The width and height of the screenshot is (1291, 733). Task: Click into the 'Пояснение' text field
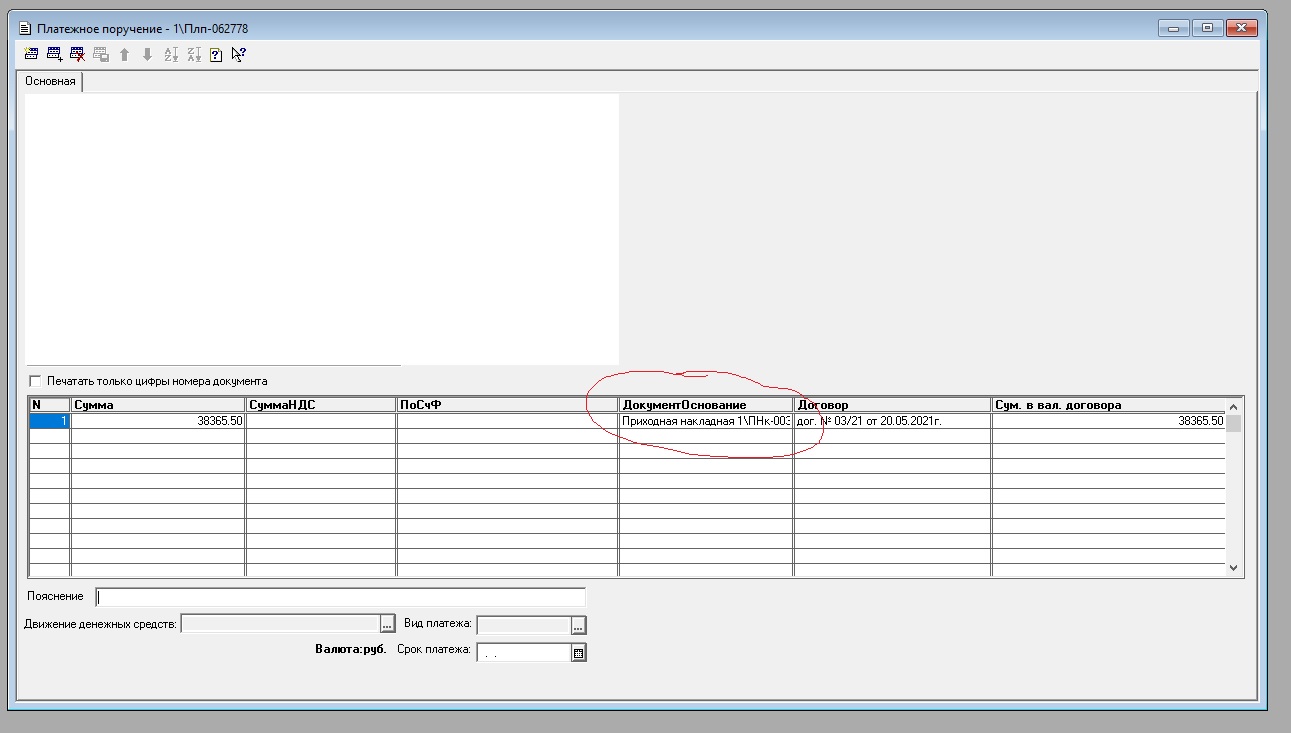pos(340,597)
